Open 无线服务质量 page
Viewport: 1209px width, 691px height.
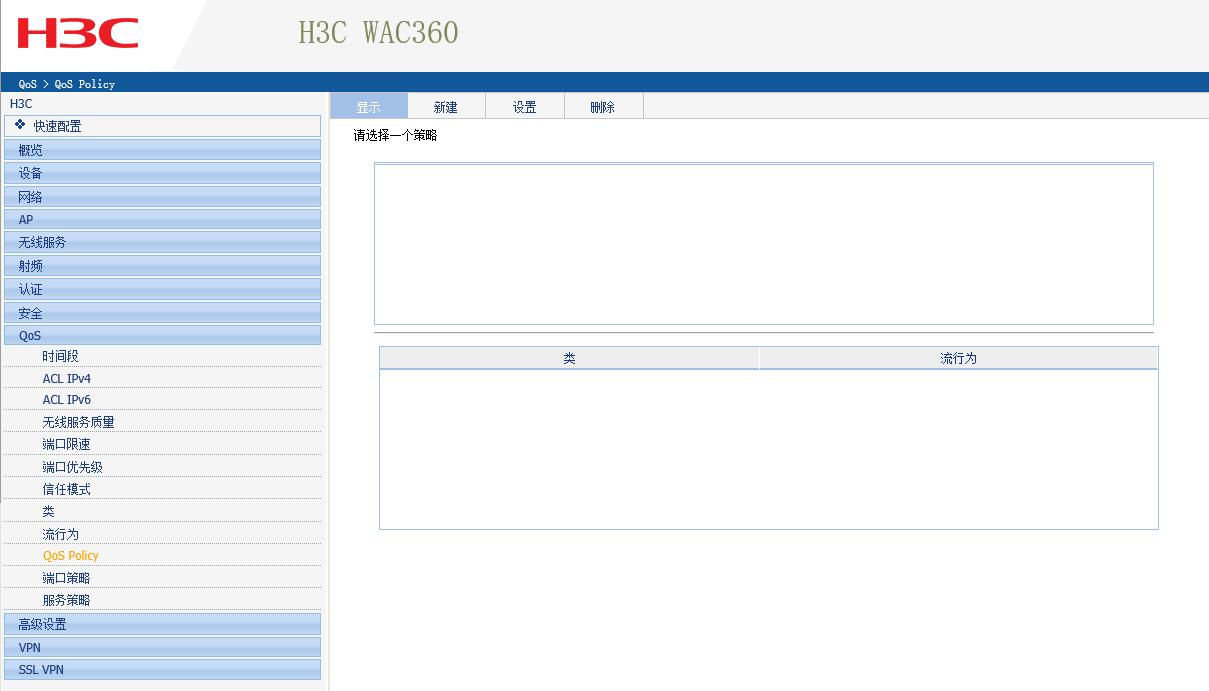pyautogui.click(x=78, y=422)
